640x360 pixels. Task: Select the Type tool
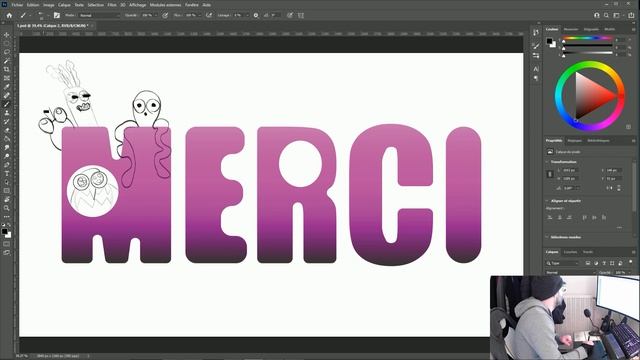pyautogui.click(x=7, y=173)
